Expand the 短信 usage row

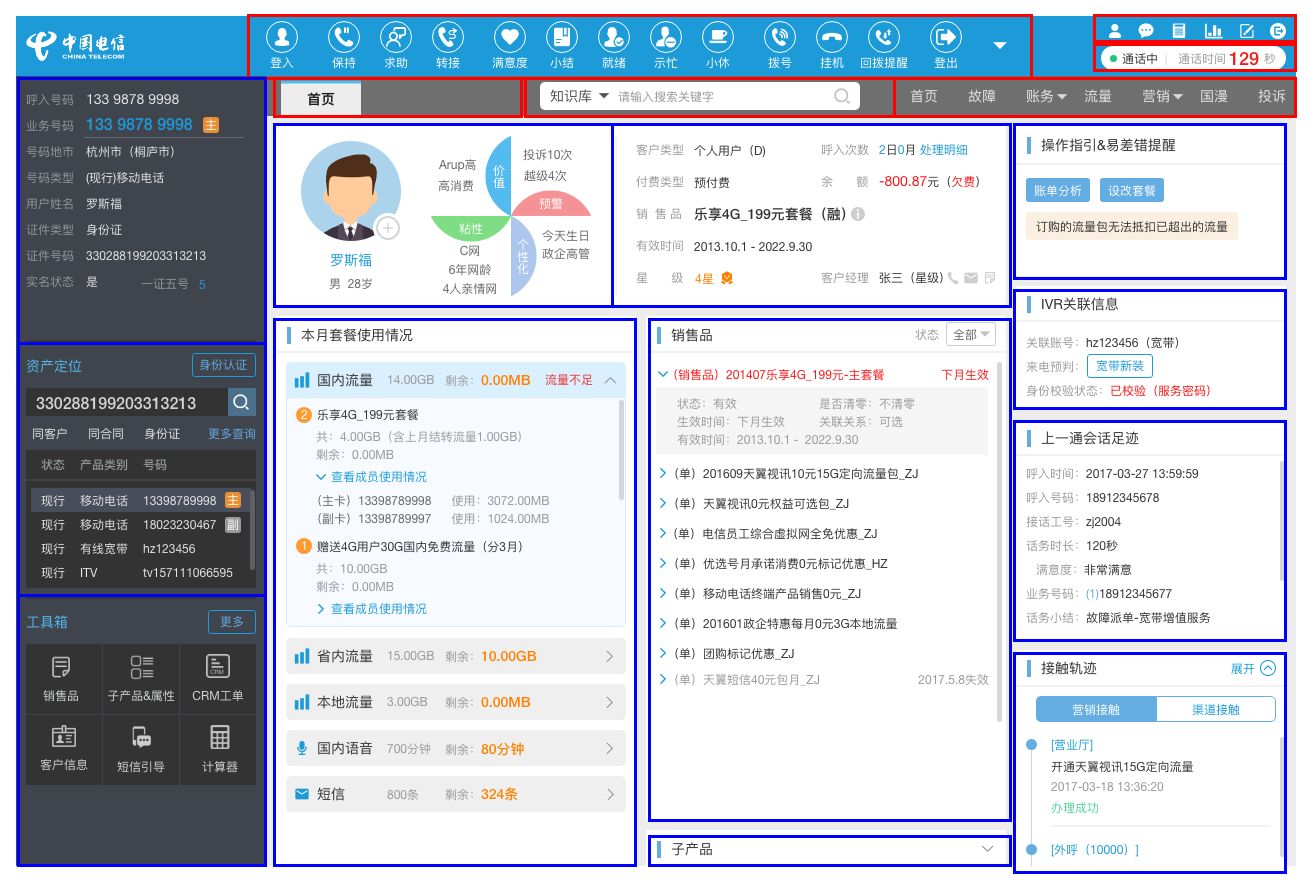tap(610, 794)
